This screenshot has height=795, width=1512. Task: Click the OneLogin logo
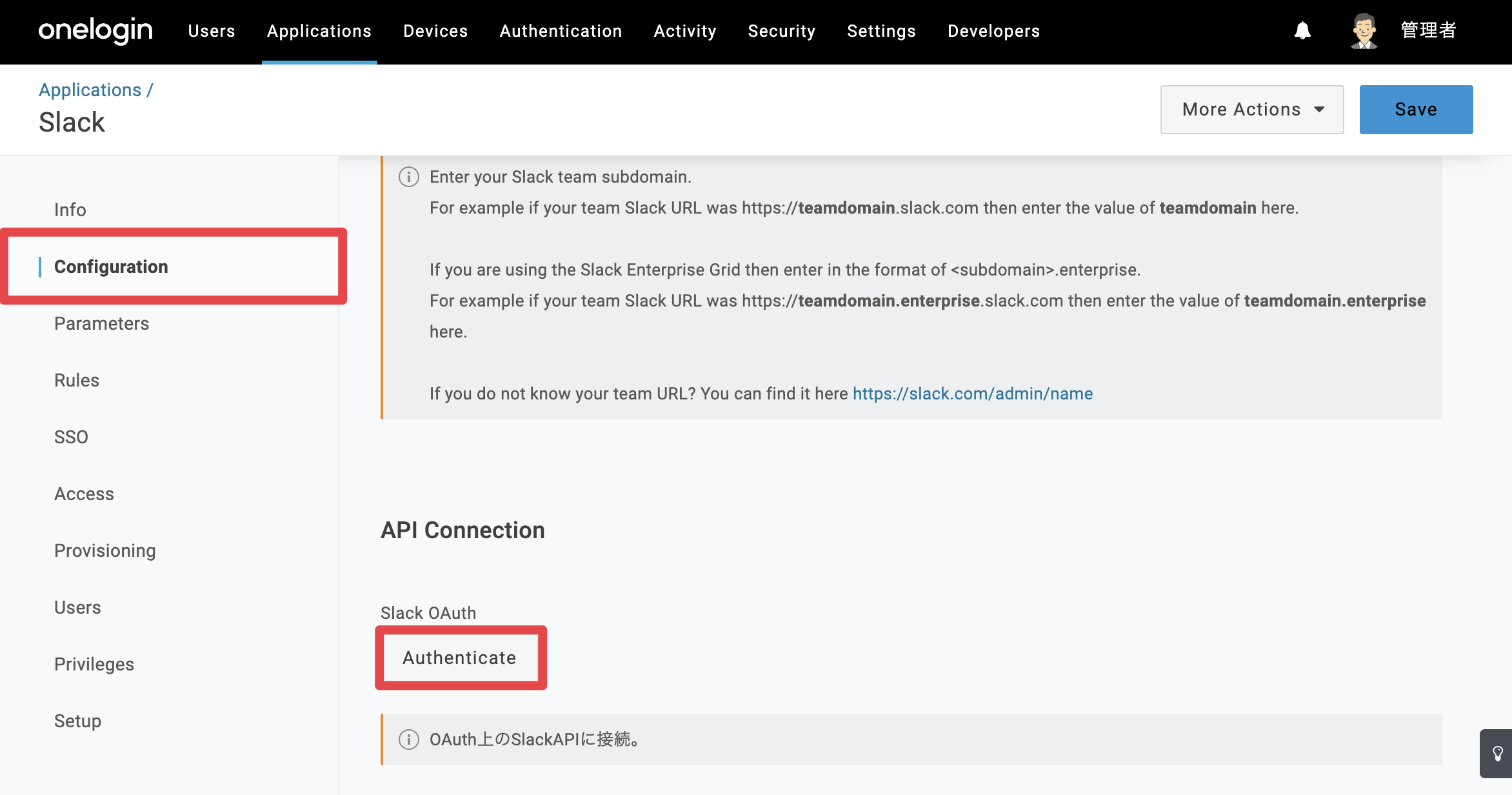coord(95,30)
